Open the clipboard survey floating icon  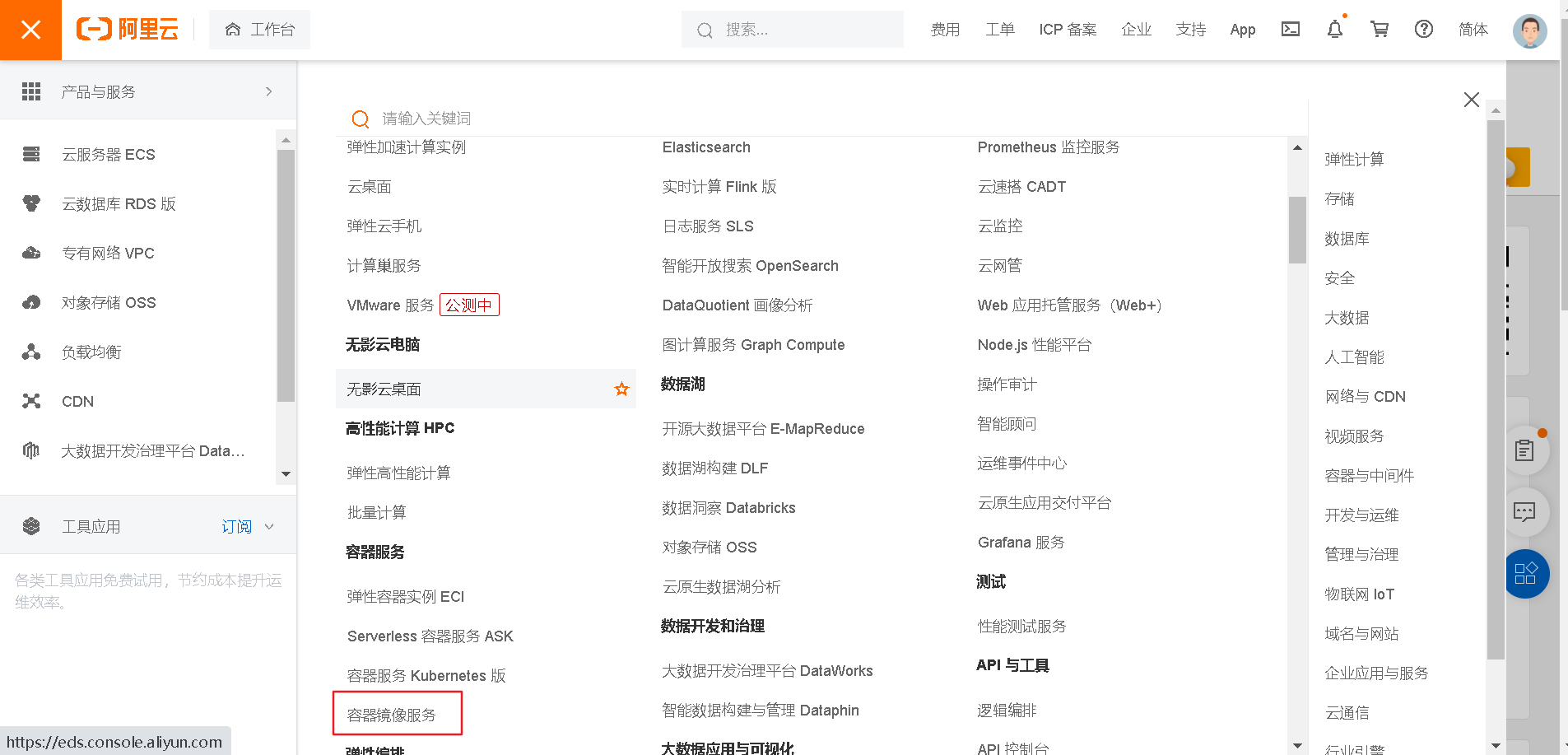click(x=1524, y=450)
